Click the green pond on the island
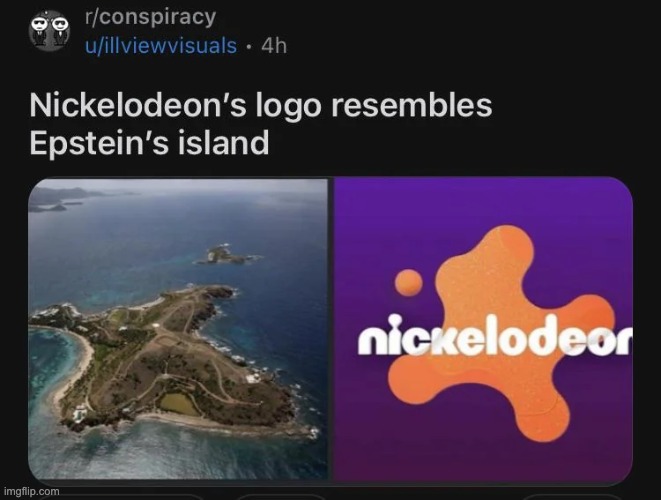Image resolution: width=661 pixels, height=500 pixels. coord(180,403)
